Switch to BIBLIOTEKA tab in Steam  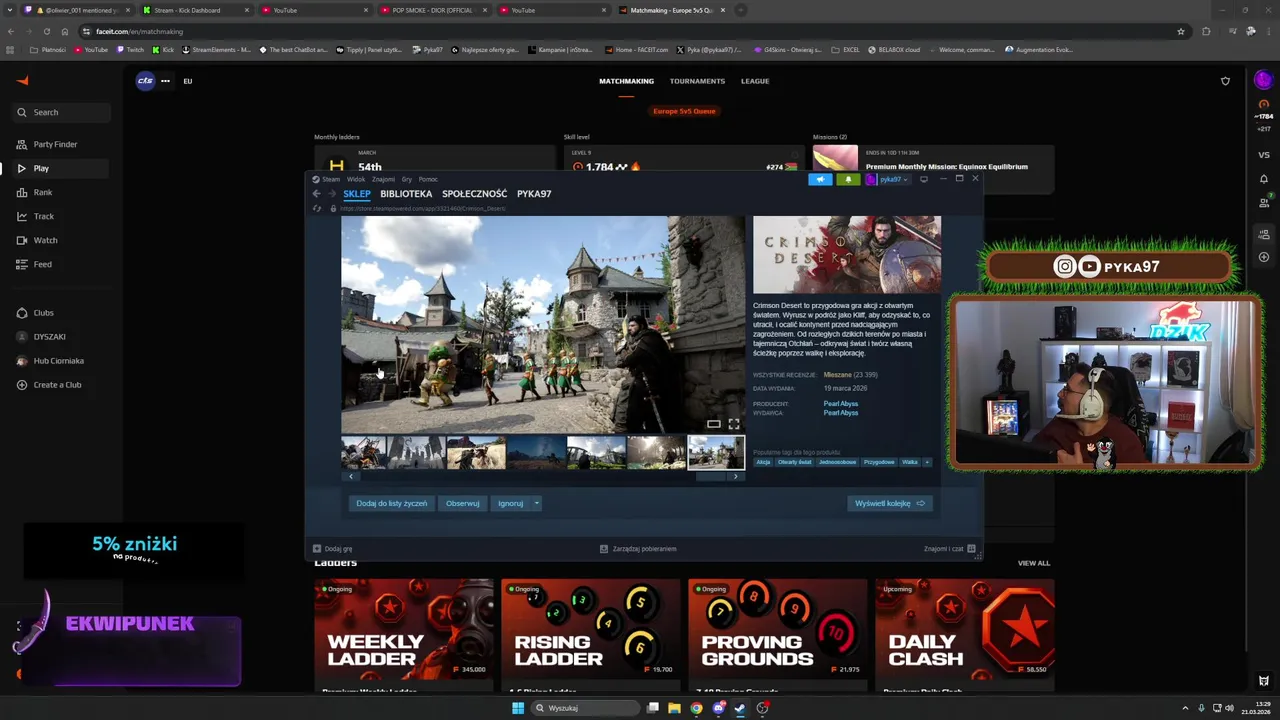(x=406, y=194)
